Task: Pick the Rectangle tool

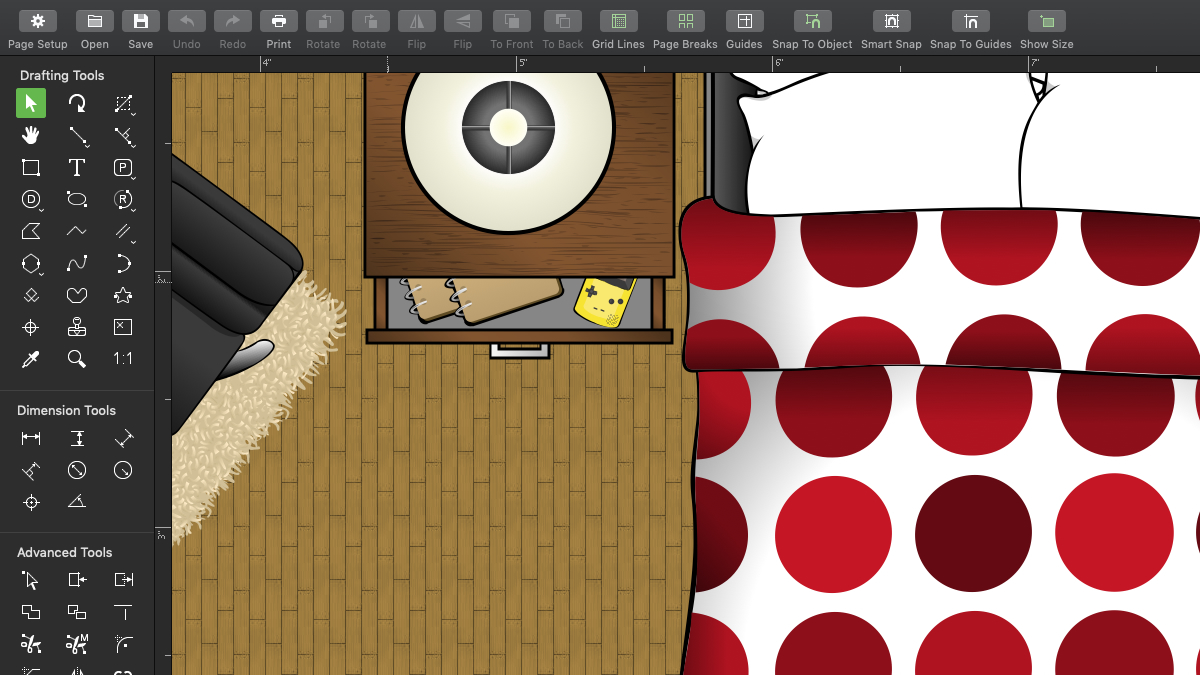Action: (x=31, y=167)
